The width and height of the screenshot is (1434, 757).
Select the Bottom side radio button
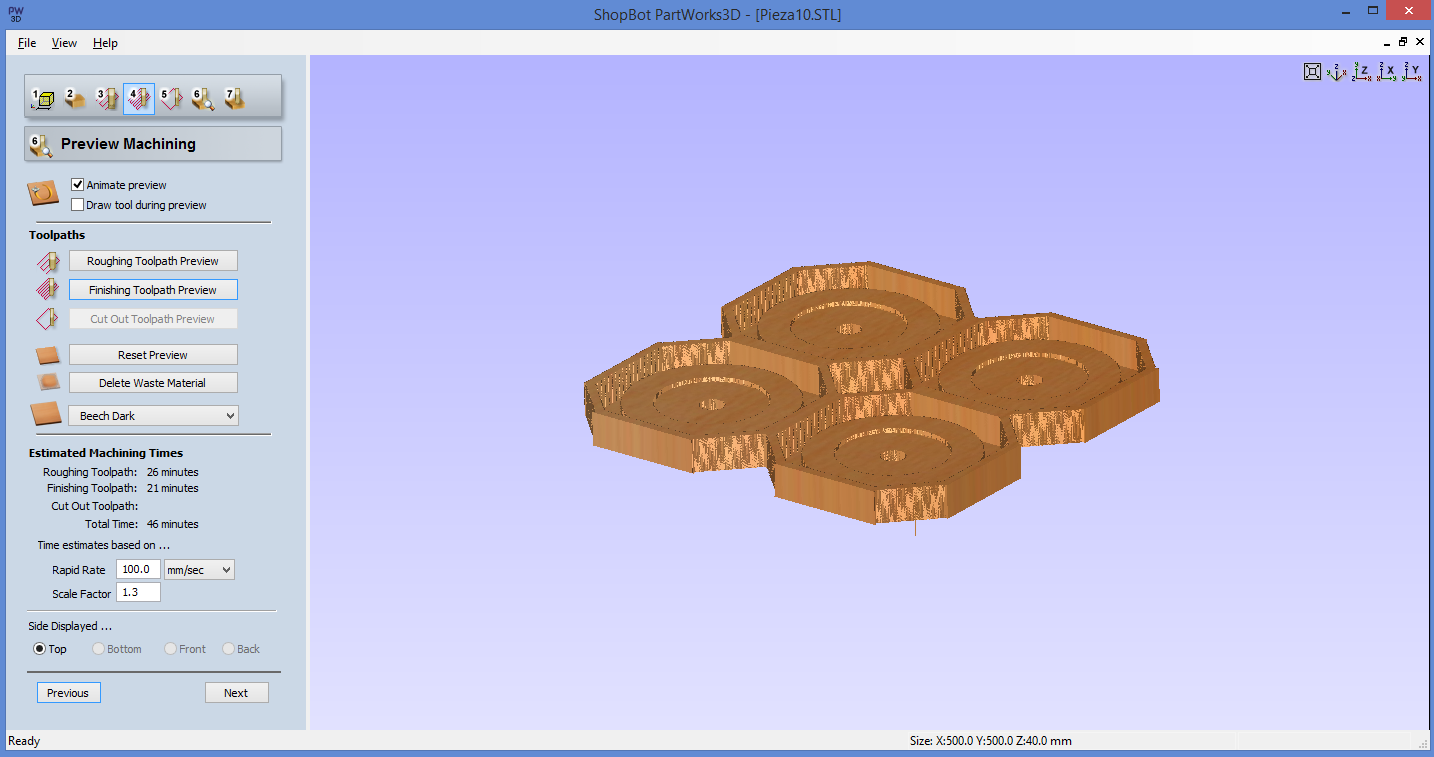click(99, 649)
